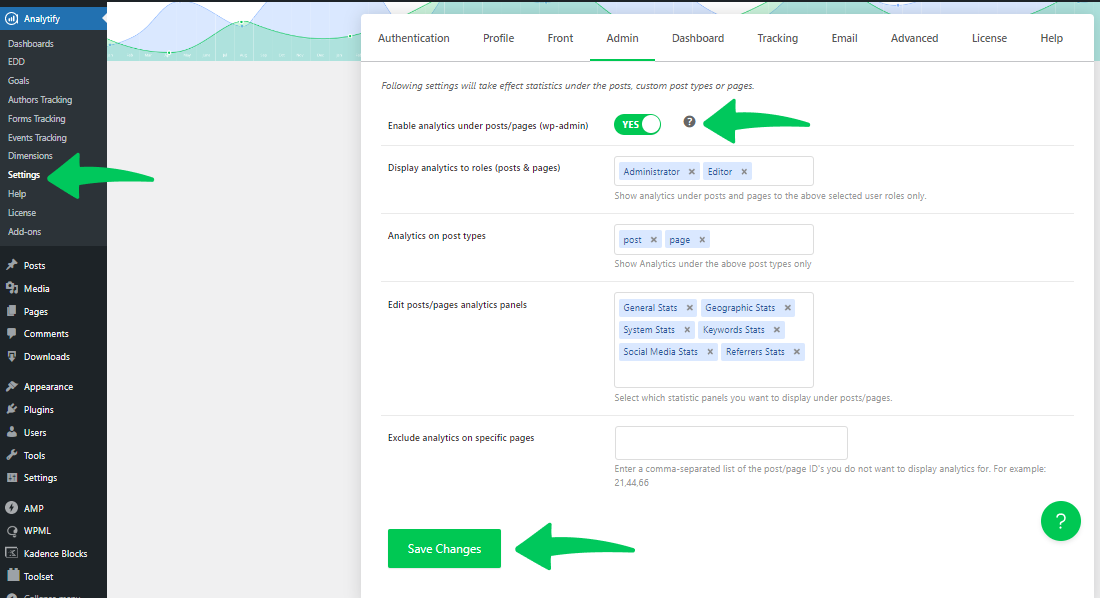Open Dimensions submenu item
This screenshot has width=1100, height=598.
click(30, 156)
